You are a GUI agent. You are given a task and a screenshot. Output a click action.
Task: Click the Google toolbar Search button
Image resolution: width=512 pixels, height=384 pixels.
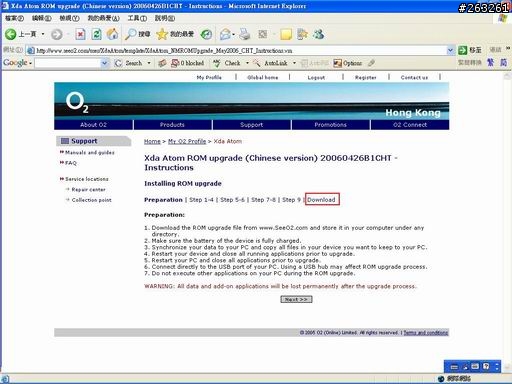tap(129, 63)
